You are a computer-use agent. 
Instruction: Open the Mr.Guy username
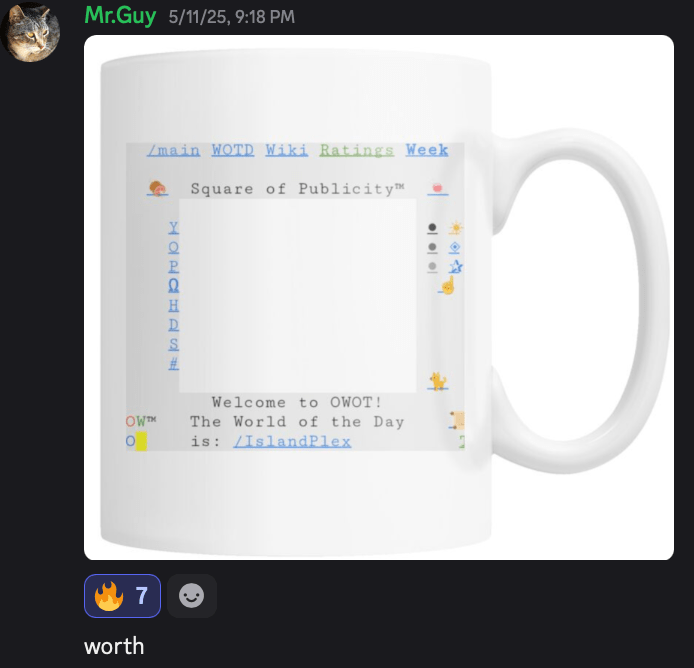pos(120,15)
